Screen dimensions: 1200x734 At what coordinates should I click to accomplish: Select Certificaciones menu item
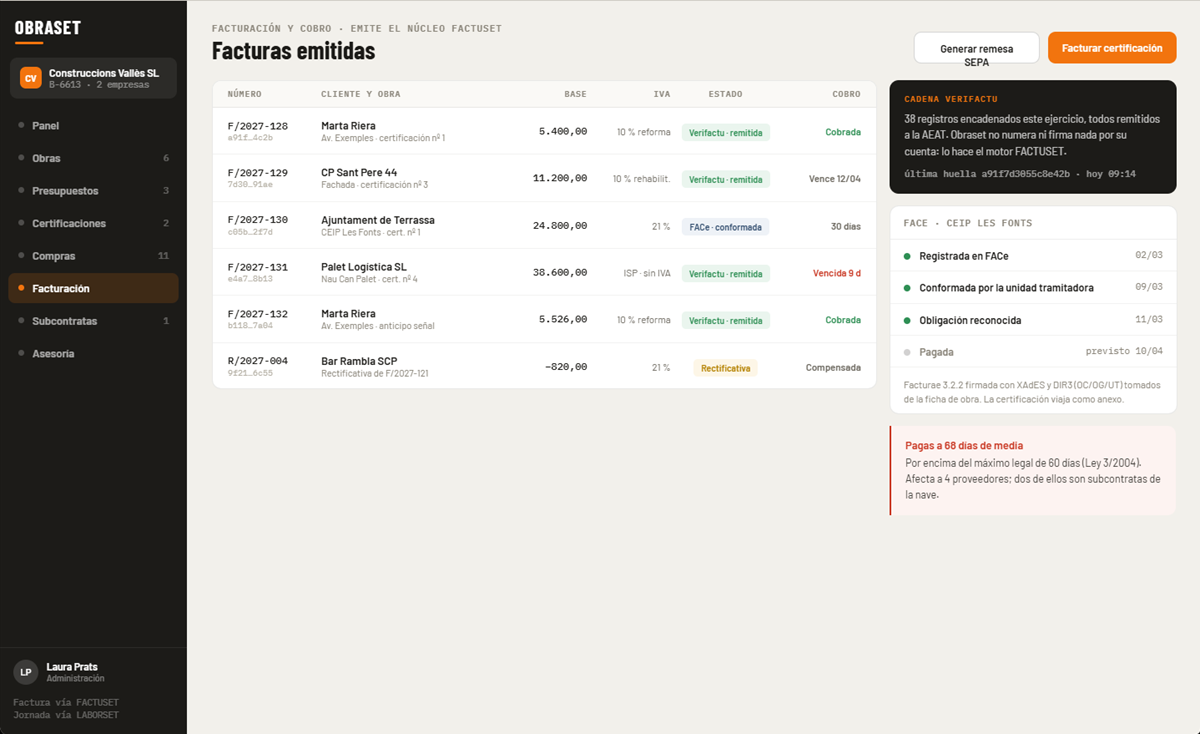pos(93,223)
